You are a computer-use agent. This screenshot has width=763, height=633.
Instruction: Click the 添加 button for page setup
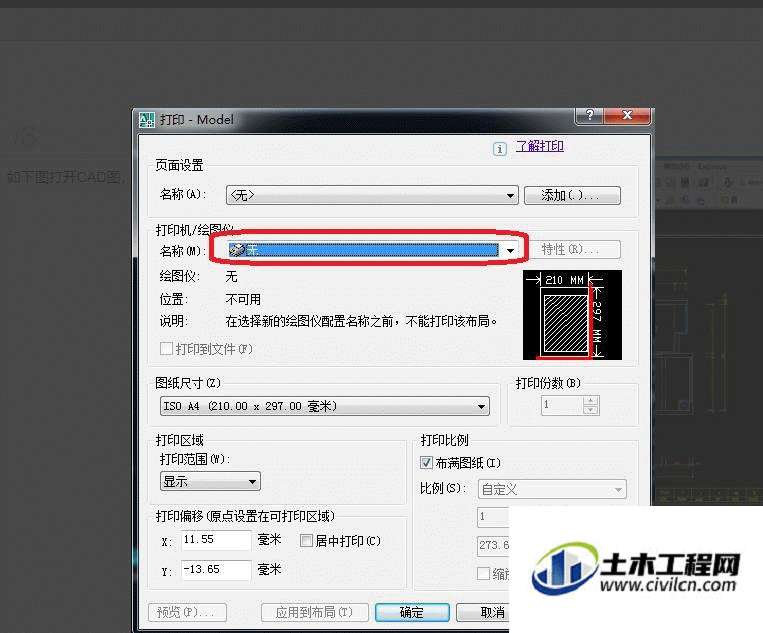pyautogui.click(x=572, y=196)
